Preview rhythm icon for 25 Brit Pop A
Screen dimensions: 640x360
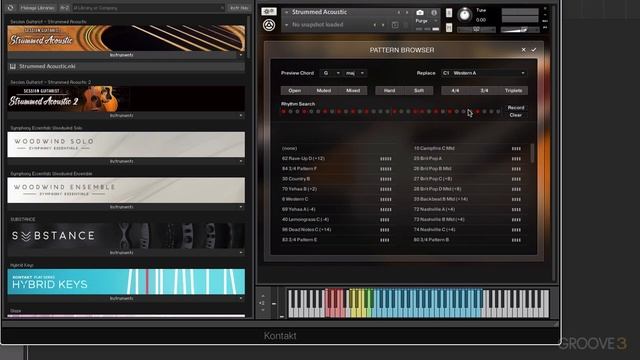[516, 159]
